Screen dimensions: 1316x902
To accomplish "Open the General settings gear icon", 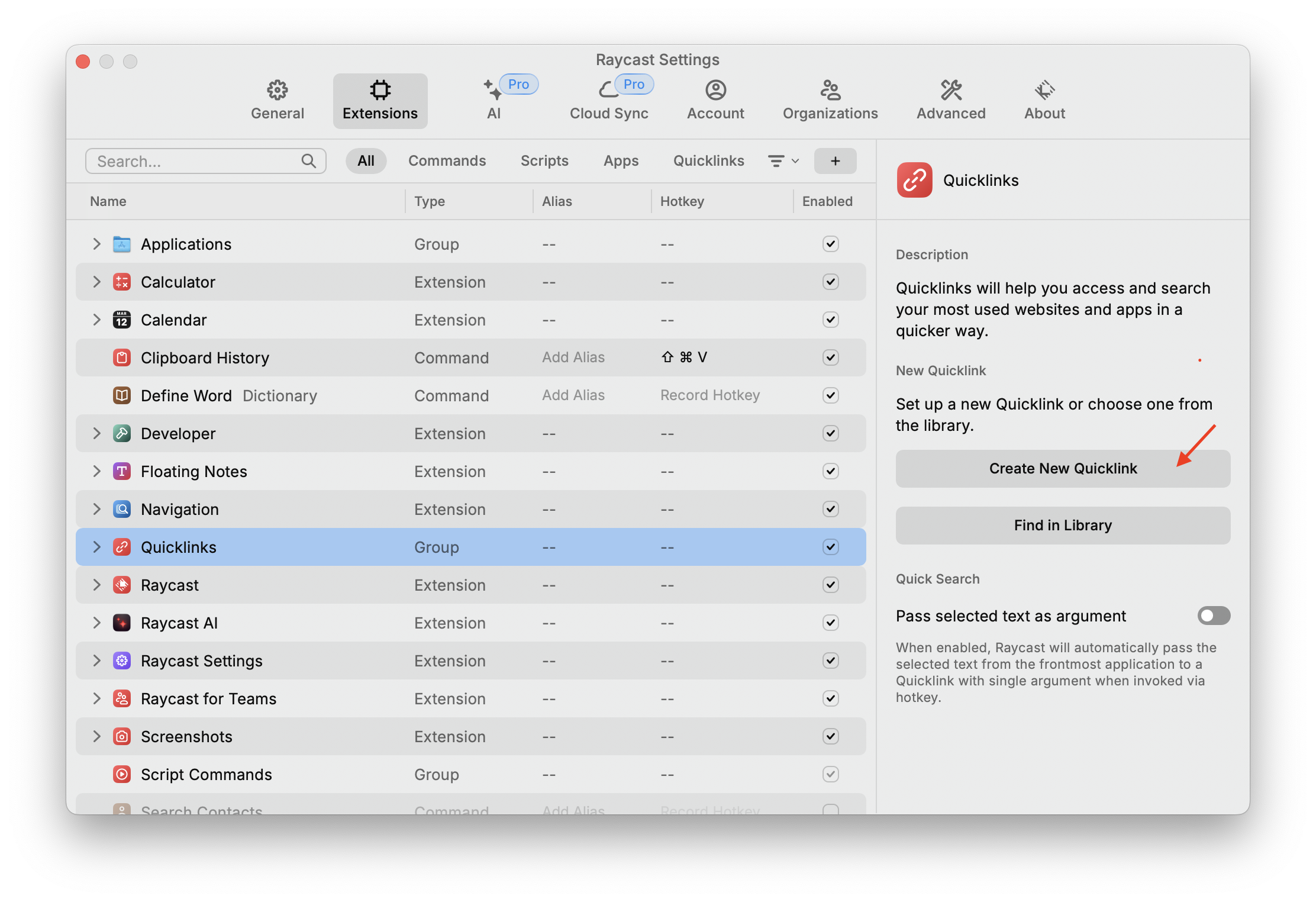I will coord(277,91).
